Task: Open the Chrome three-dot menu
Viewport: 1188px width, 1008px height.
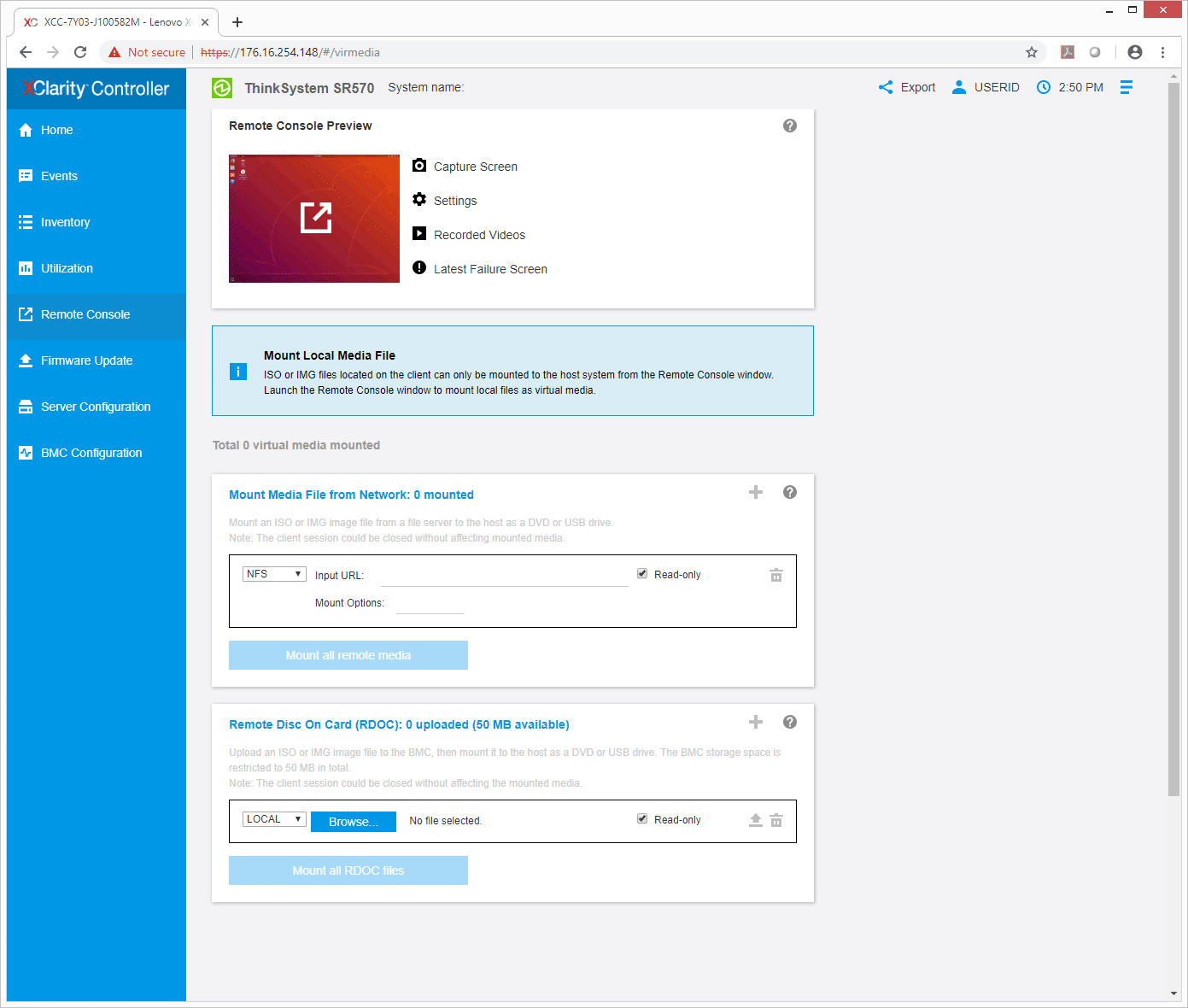Action: coord(1162,52)
